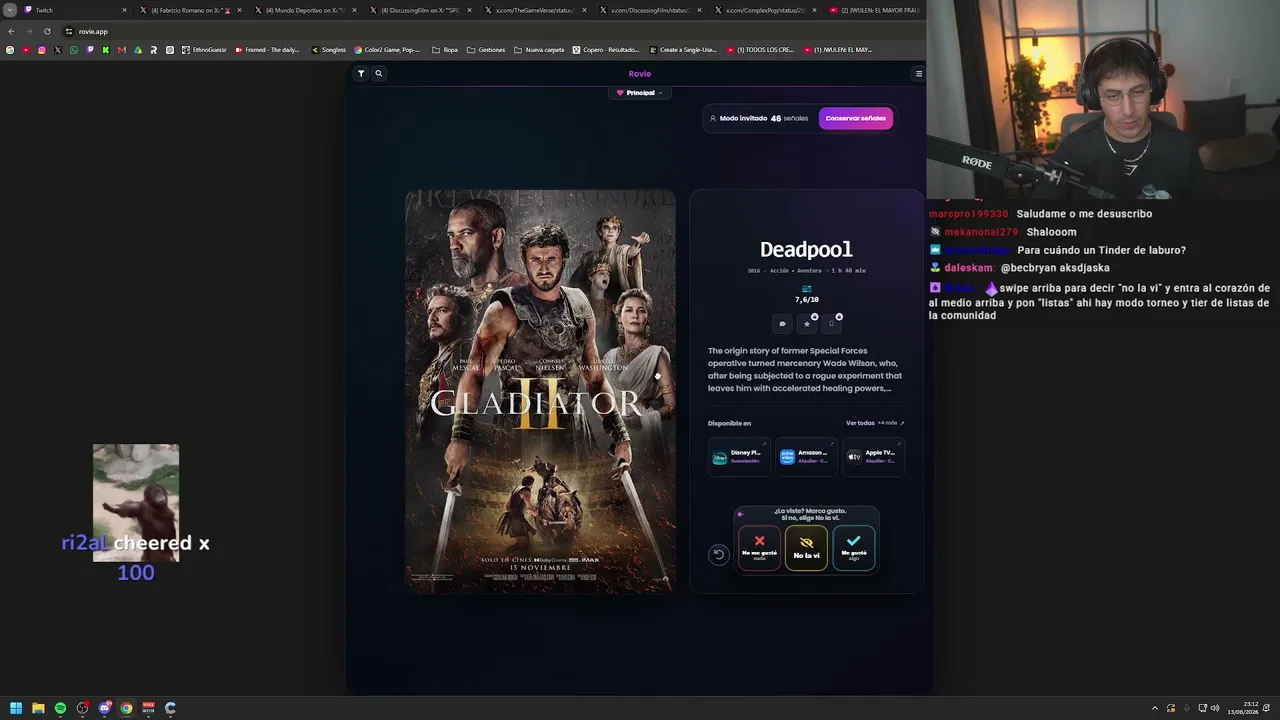Click username marcpro199330 in chat
This screenshot has width=1280, height=720.
tap(969, 214)
